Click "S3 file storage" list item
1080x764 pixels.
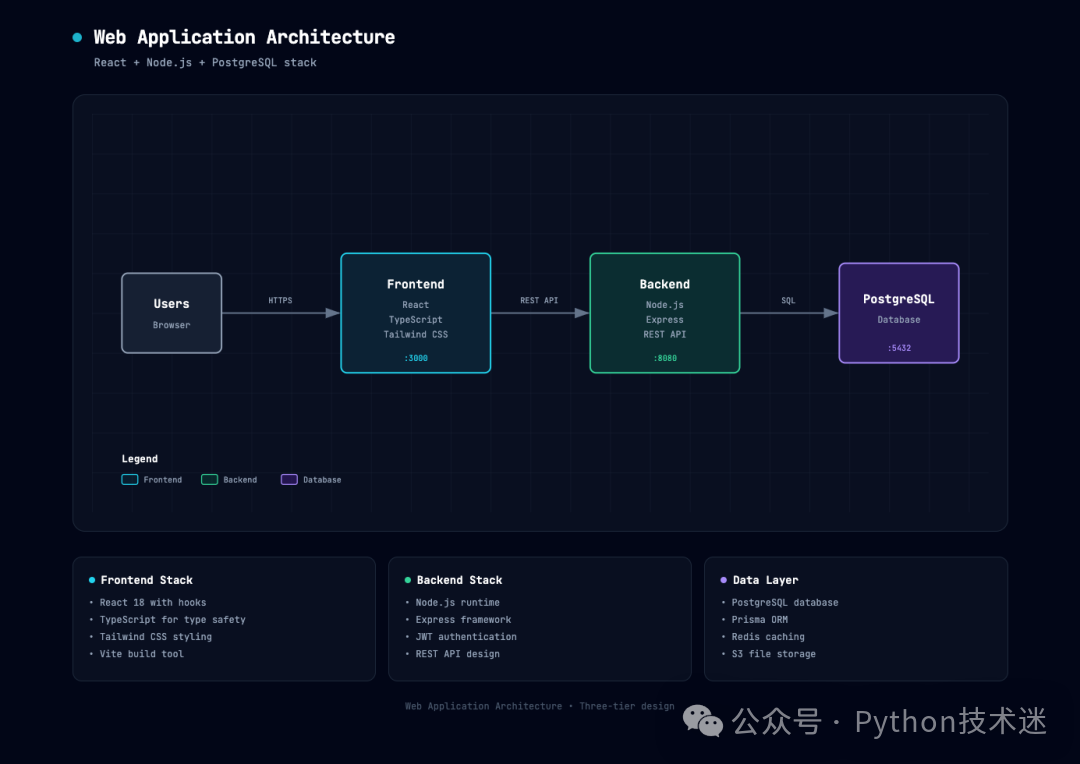(773, 654)
